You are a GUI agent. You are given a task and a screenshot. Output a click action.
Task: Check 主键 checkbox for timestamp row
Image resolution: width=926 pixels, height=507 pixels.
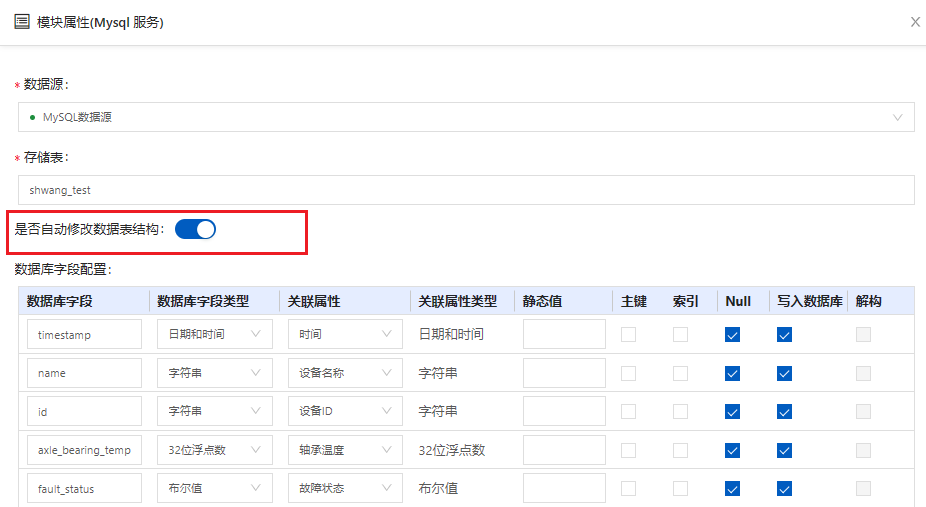(628, 335)
